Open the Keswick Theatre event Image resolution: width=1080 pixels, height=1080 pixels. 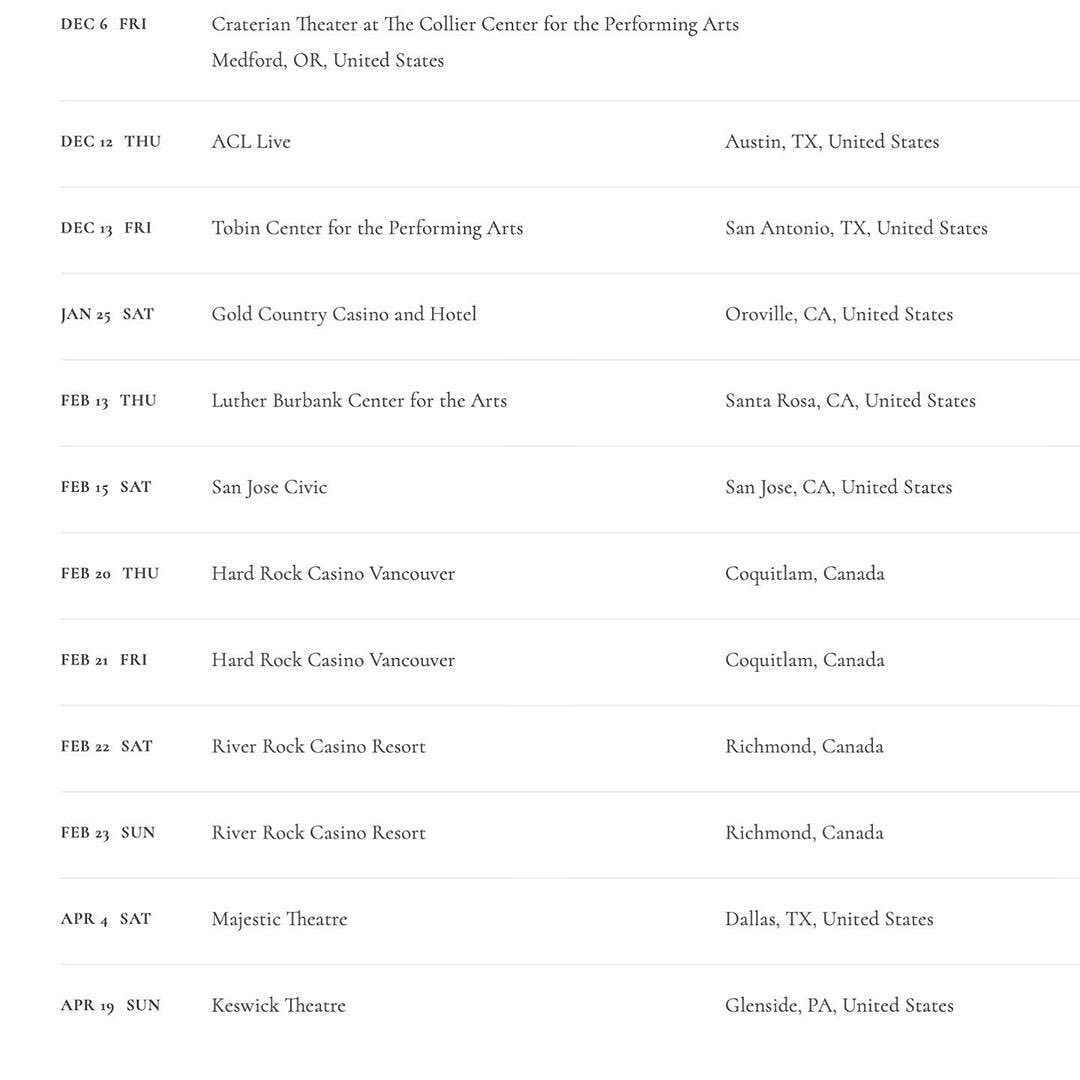tap(278, 1006)
